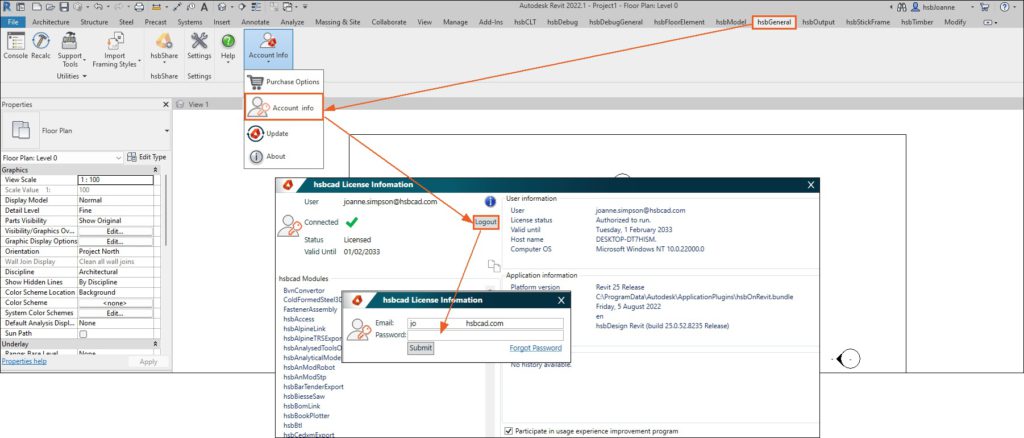Click the Default 3D View house icon
This screenshot has width=1024, height=438.
point(222,7)
